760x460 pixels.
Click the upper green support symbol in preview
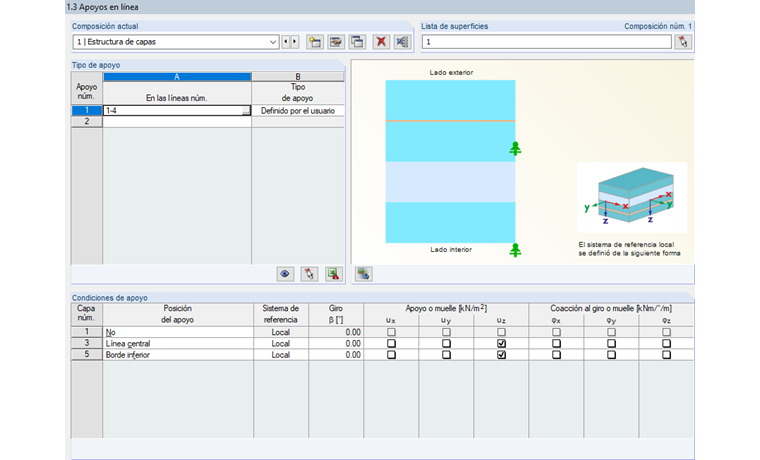click(x=515, y=148)
